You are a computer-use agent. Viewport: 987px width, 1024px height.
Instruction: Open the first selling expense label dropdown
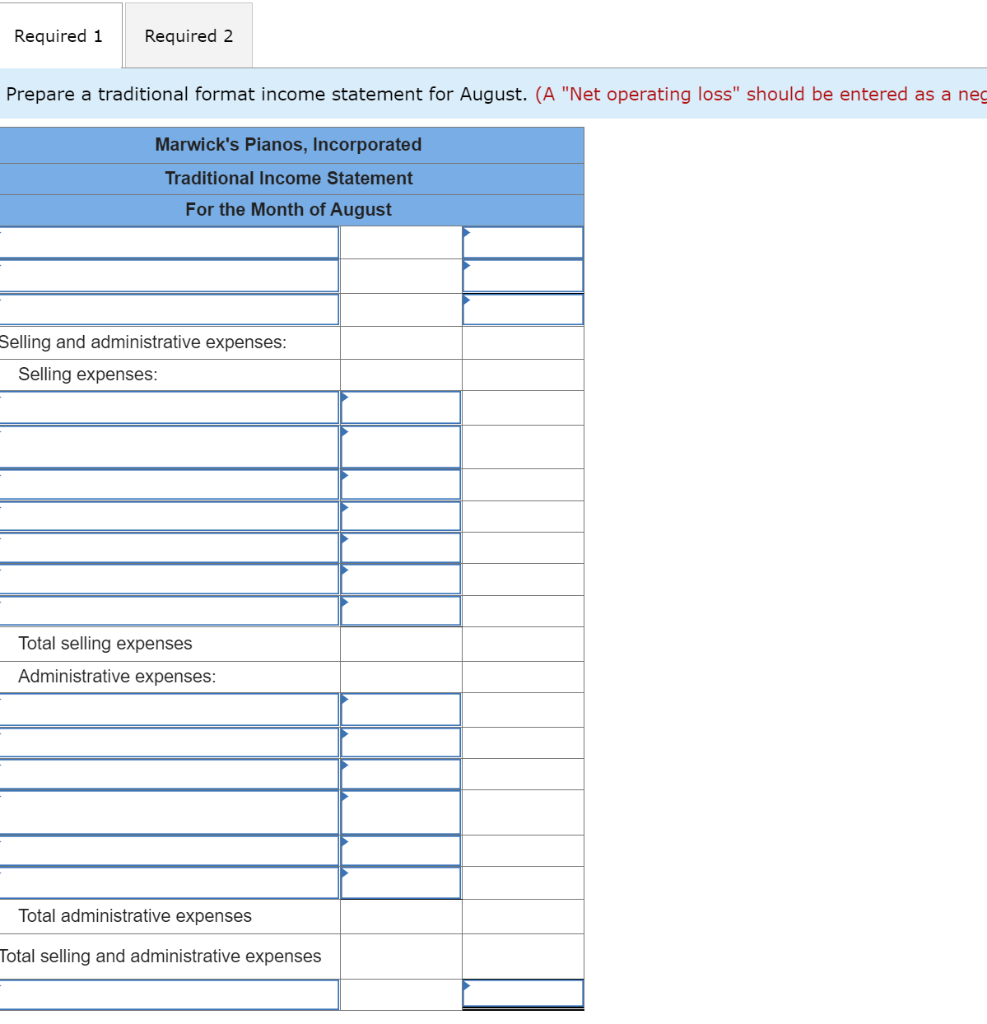[x=170, y=407]
